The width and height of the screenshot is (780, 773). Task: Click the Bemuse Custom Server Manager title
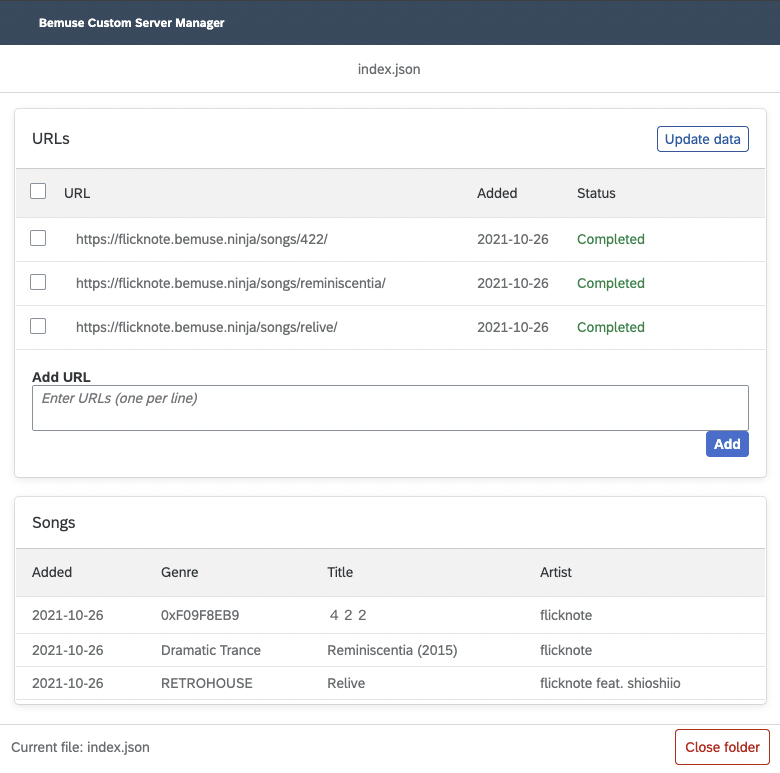(131, 23)
